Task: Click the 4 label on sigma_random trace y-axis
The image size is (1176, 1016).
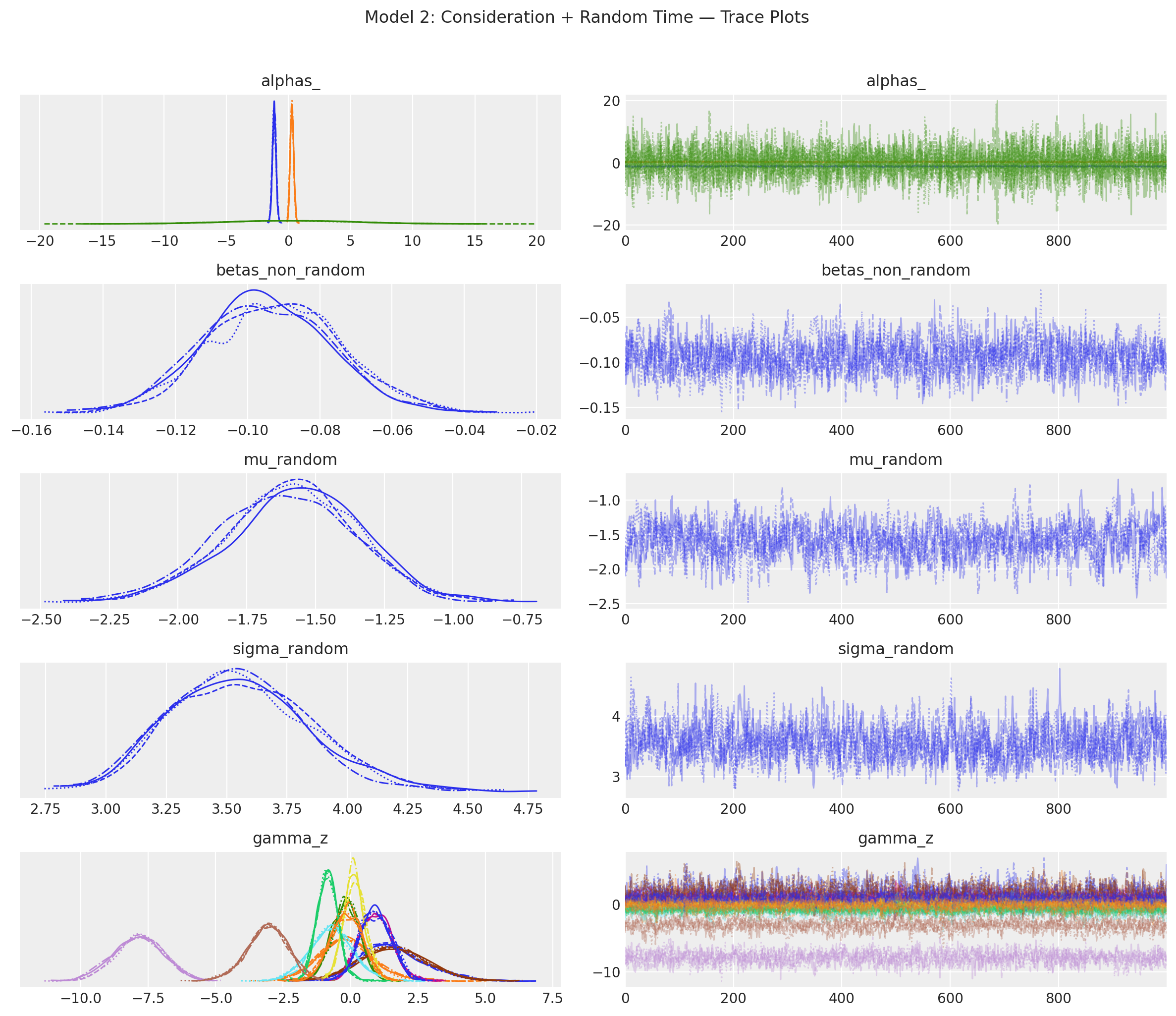Action: pos(616,716)
